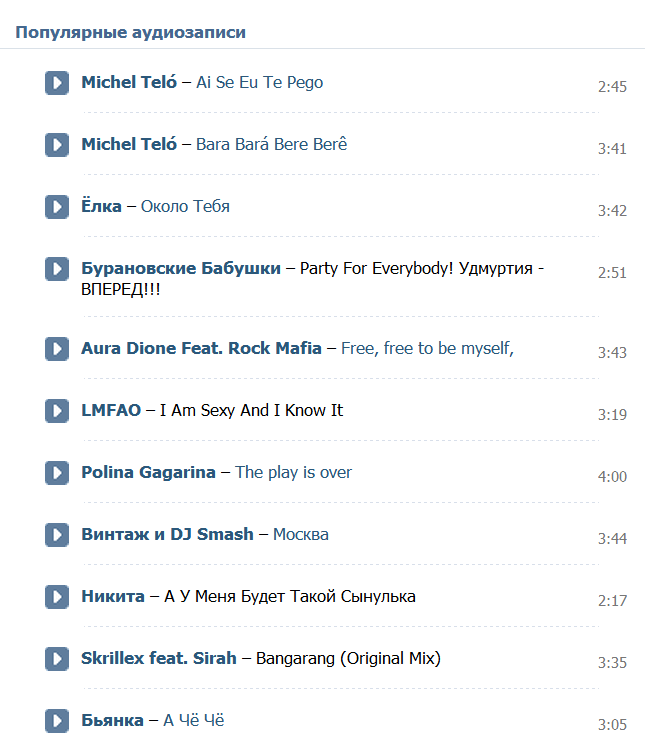This screenshot has height=744, width=645.
Task: Play Michel Teló Ai Se Eu Te Pego
Action: point(57,83)
